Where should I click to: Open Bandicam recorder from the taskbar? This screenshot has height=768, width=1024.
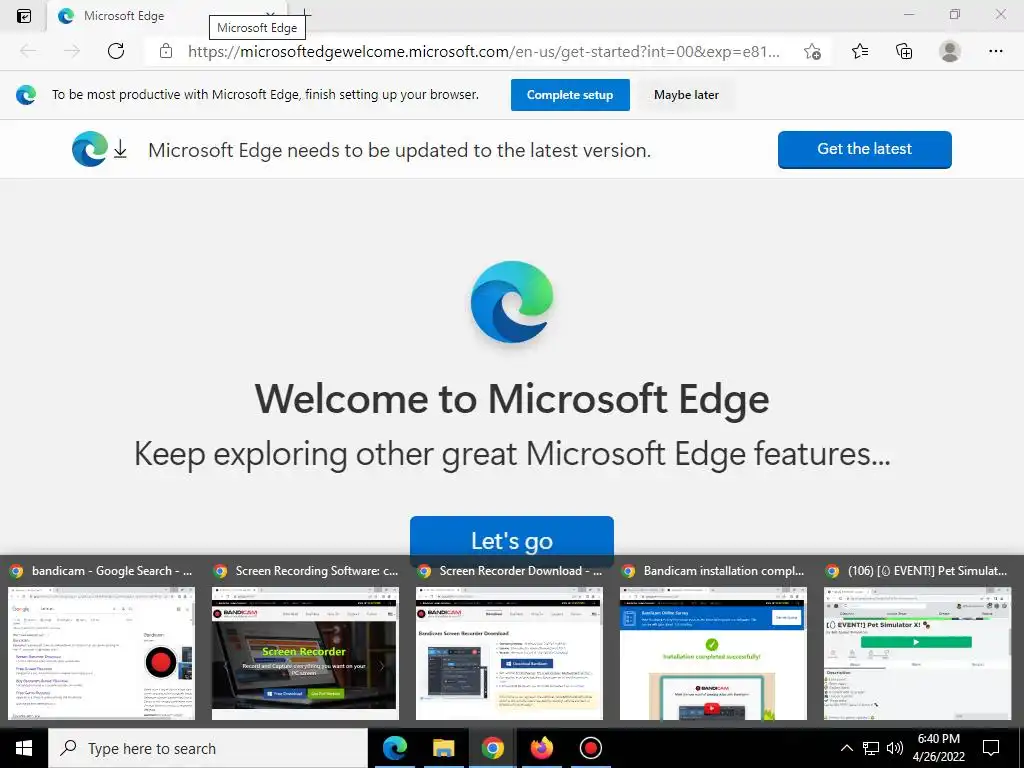(590, 748)
